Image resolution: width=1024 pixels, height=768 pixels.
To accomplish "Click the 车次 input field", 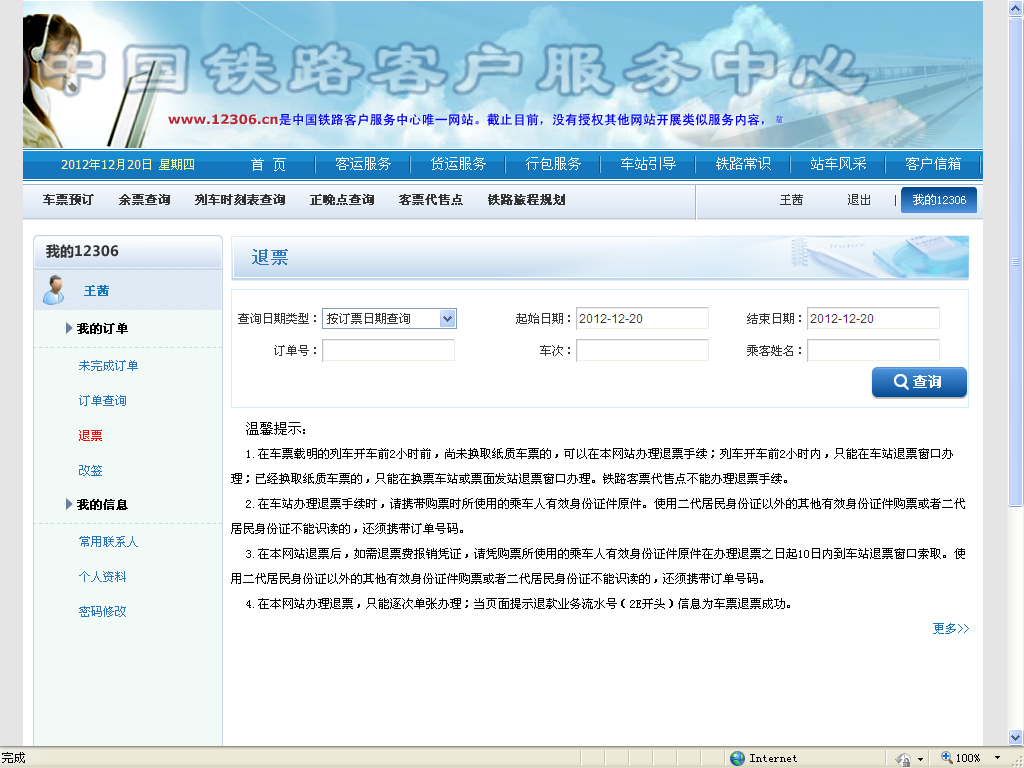I will click(x=642, y=351).
